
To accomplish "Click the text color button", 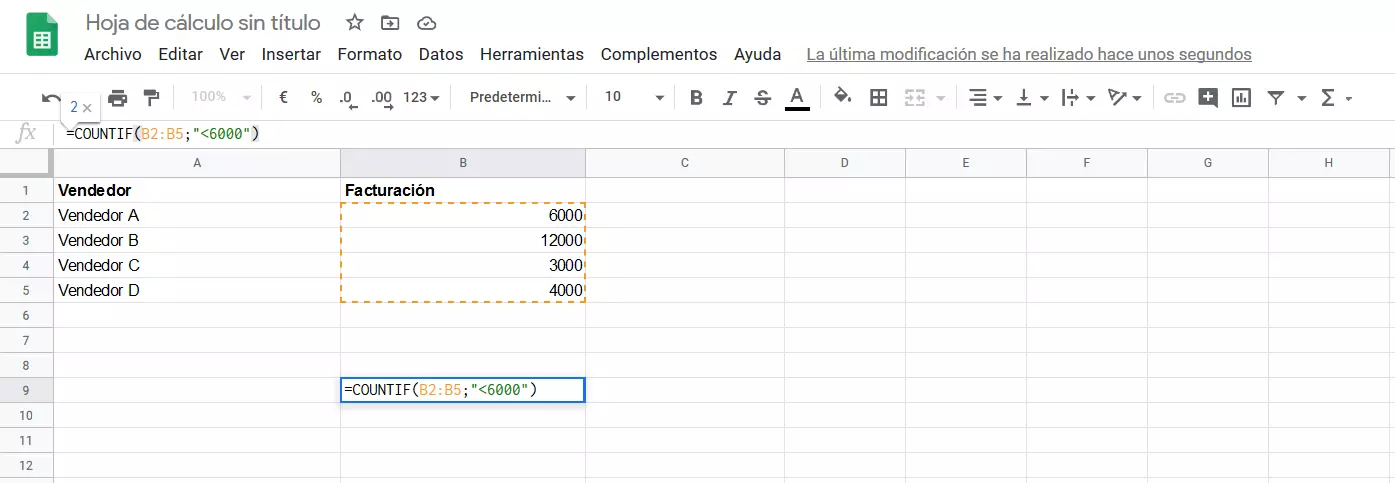I will click(x=797, y=97).
